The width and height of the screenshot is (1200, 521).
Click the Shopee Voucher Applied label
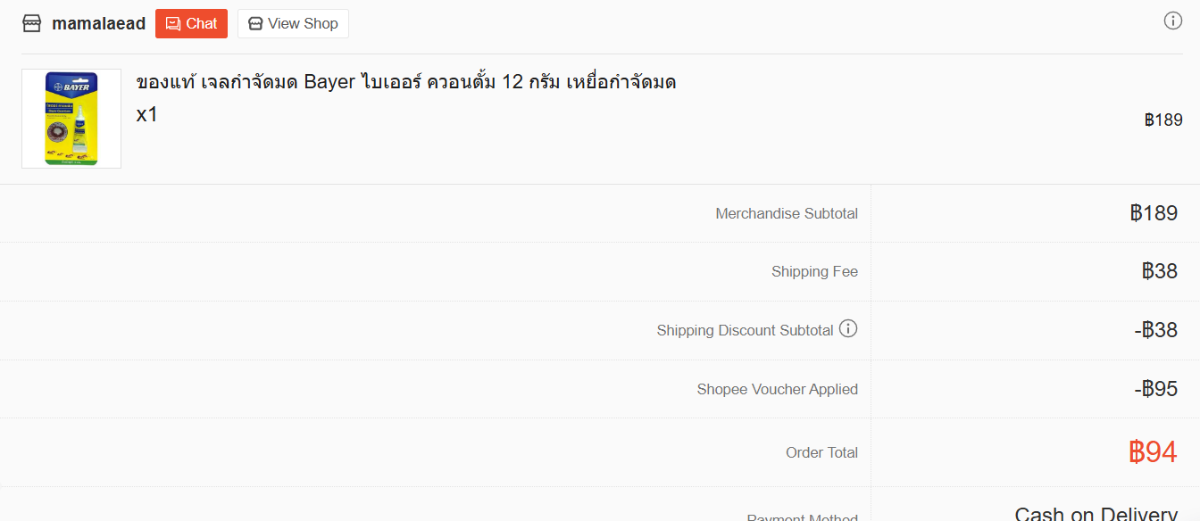tap(777, 389)
